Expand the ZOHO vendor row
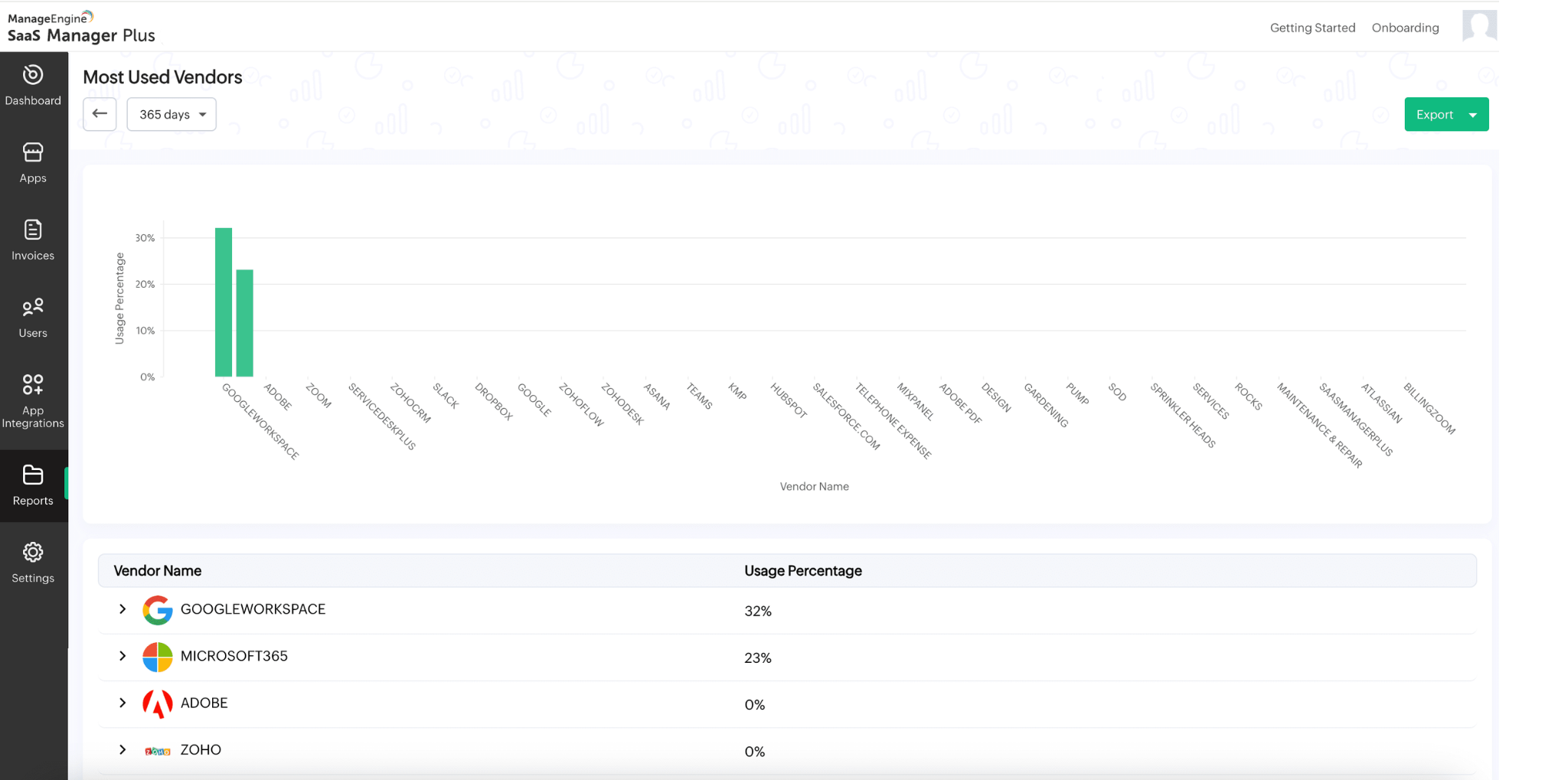The image size is (1568, 780). 122,750
